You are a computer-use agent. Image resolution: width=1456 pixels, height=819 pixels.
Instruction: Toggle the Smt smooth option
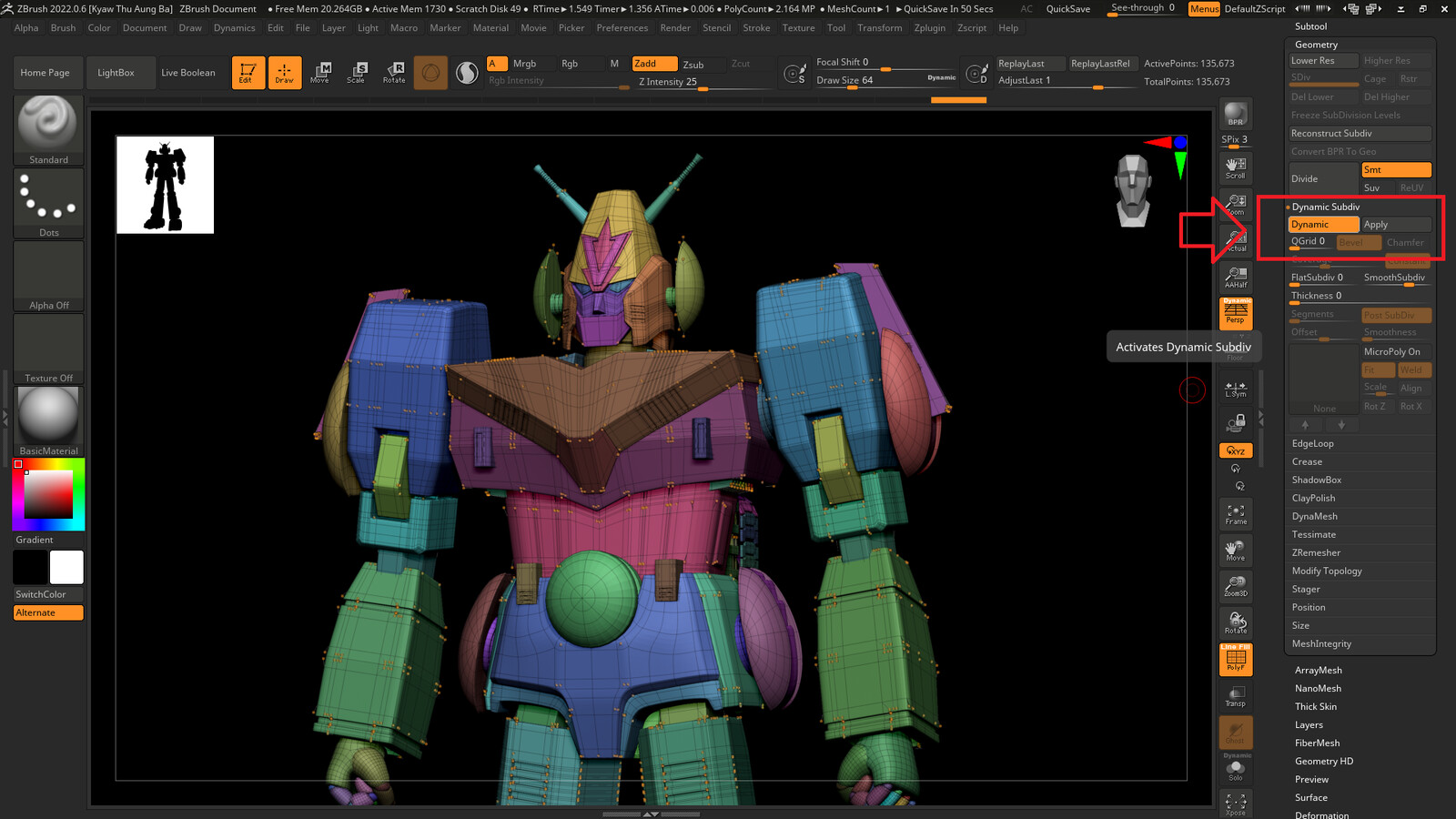point(1397,170)
